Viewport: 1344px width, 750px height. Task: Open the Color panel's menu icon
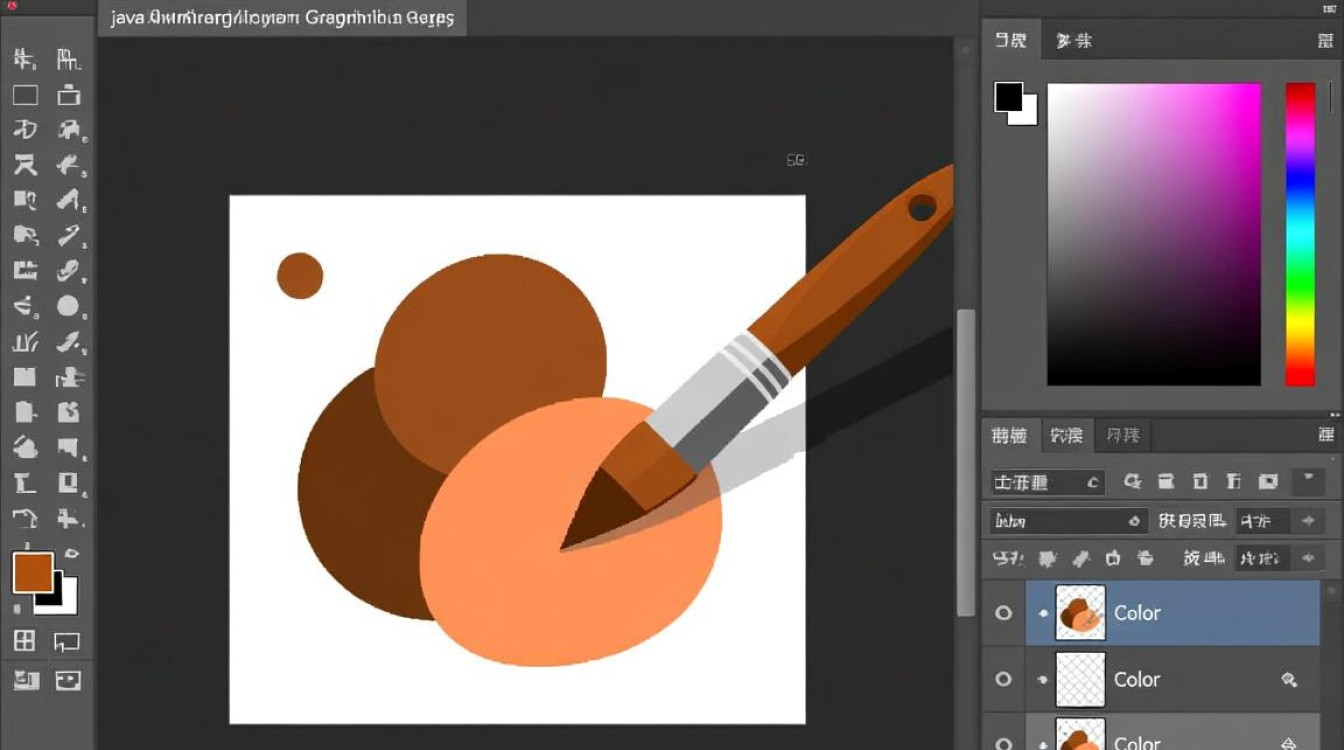point(1325,41)
